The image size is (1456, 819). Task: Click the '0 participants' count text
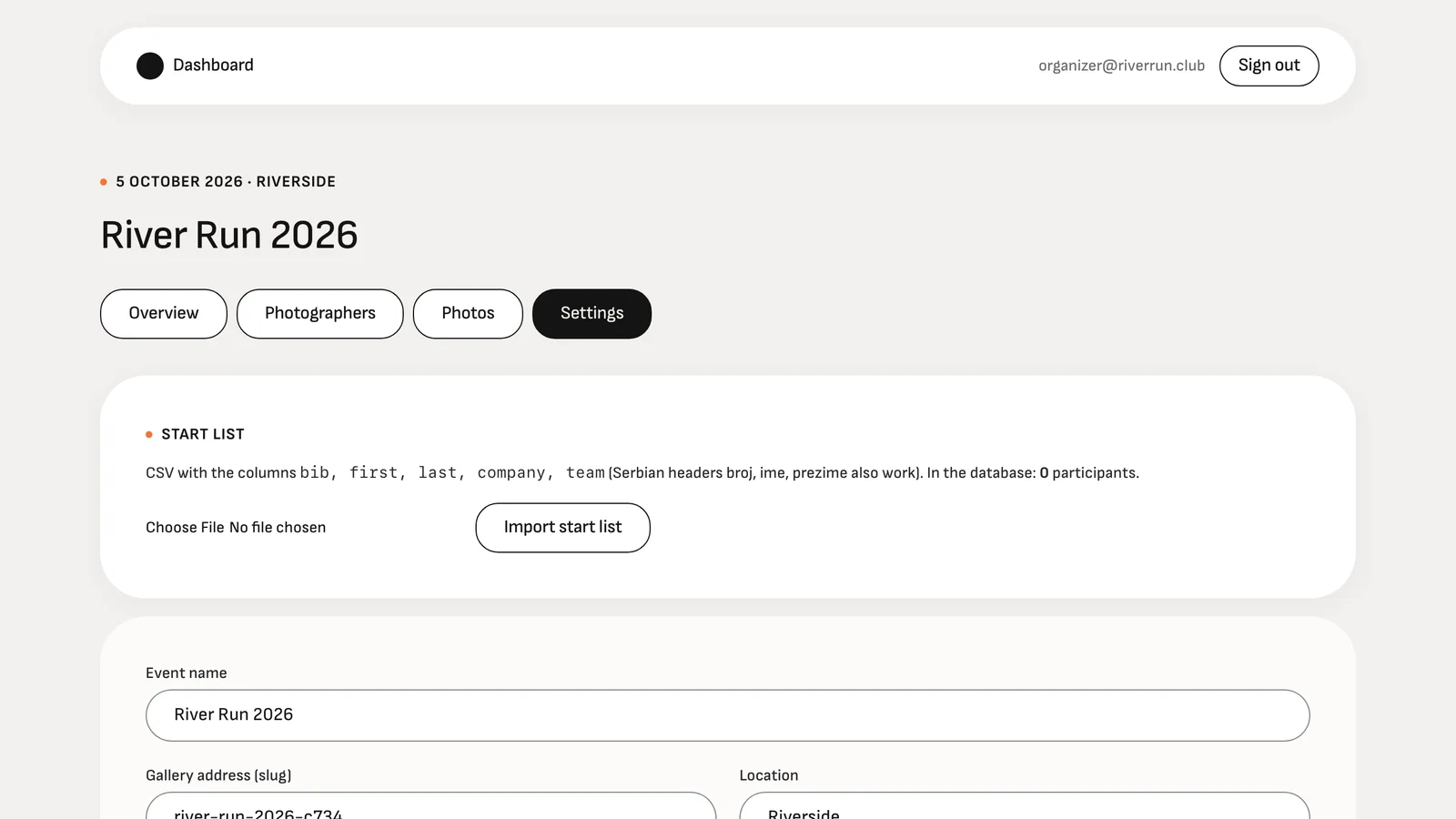pyautogui.click(x=1087, y=473)
